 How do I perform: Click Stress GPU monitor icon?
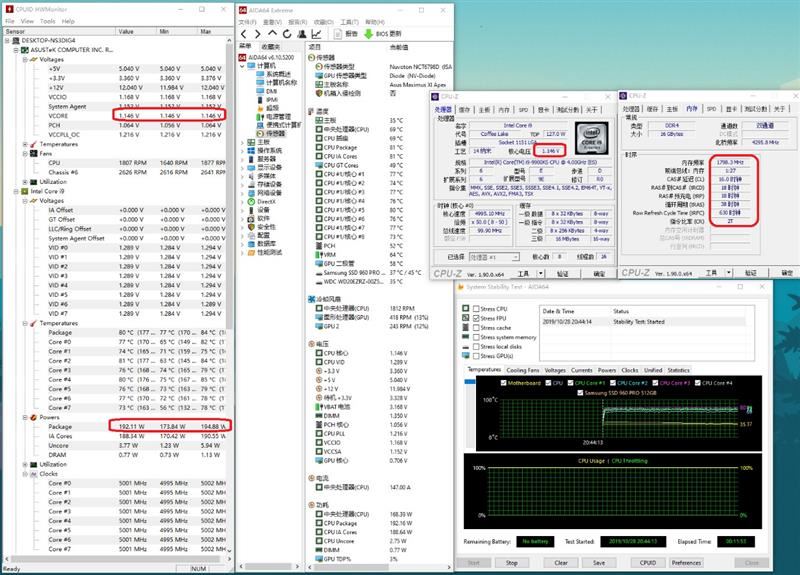tap(465, 356)
